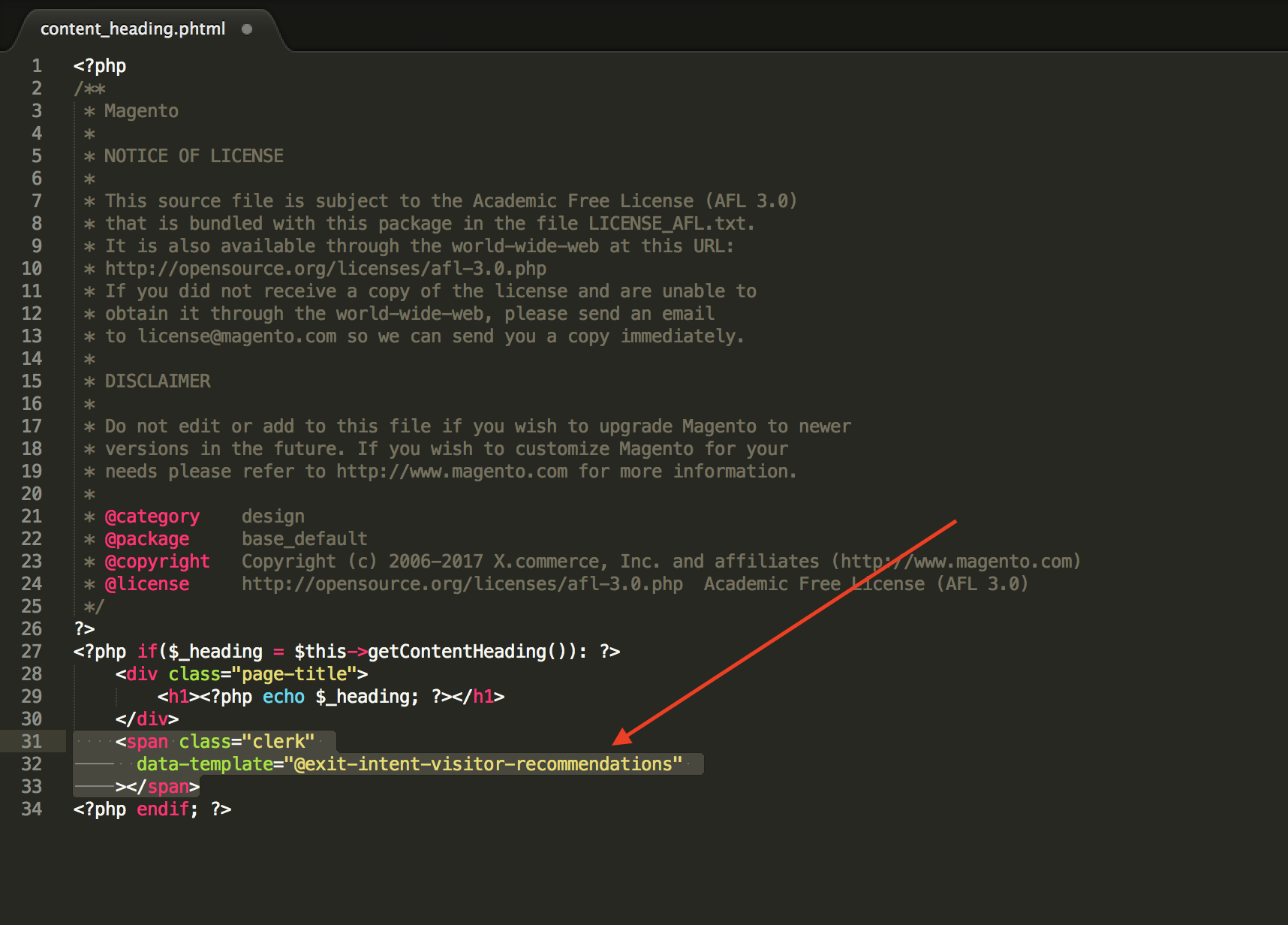Click the echo keyword on line 29

click(x=283, y=697)
